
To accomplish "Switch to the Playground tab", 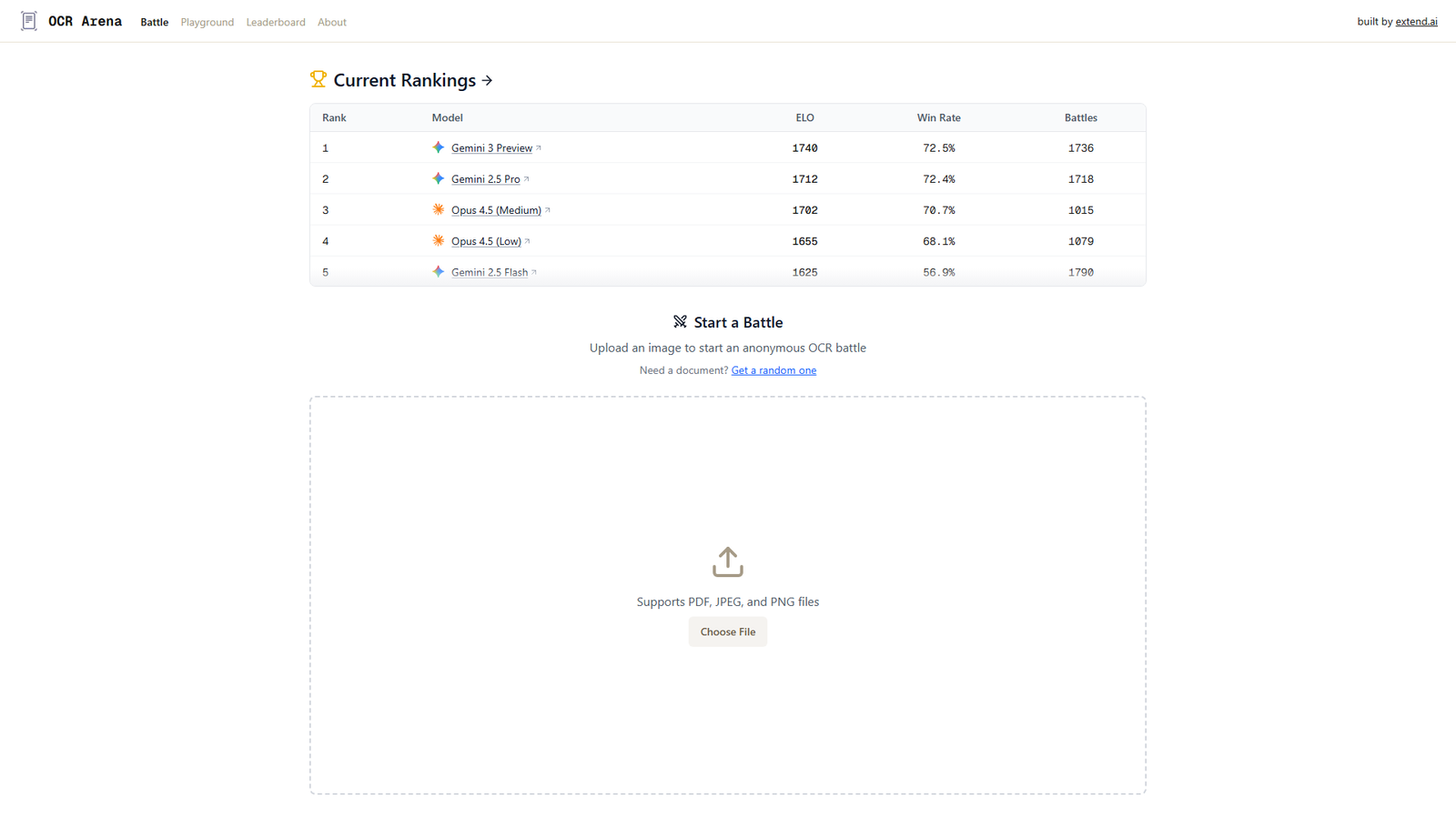I will click(x=207, y=22).
